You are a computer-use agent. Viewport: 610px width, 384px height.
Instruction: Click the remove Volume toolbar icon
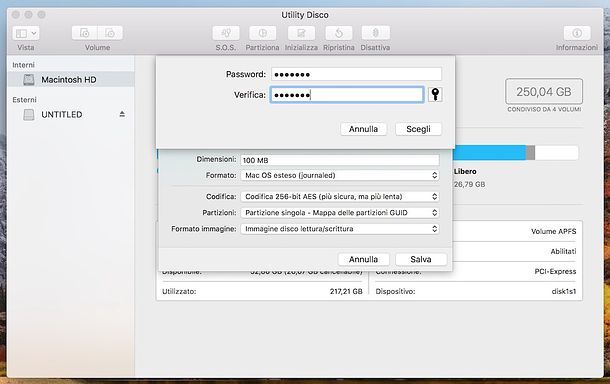(110, 33)
